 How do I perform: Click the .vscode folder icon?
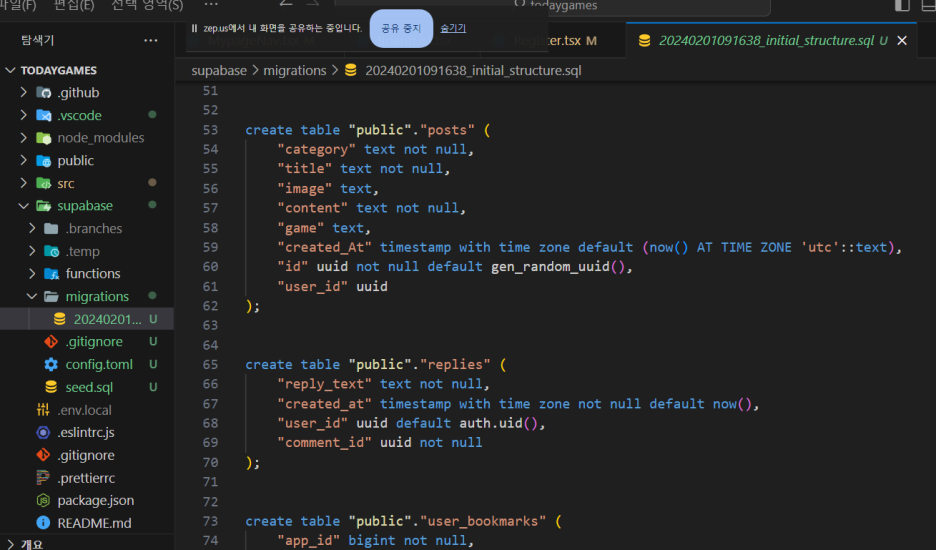pos(44,115)
